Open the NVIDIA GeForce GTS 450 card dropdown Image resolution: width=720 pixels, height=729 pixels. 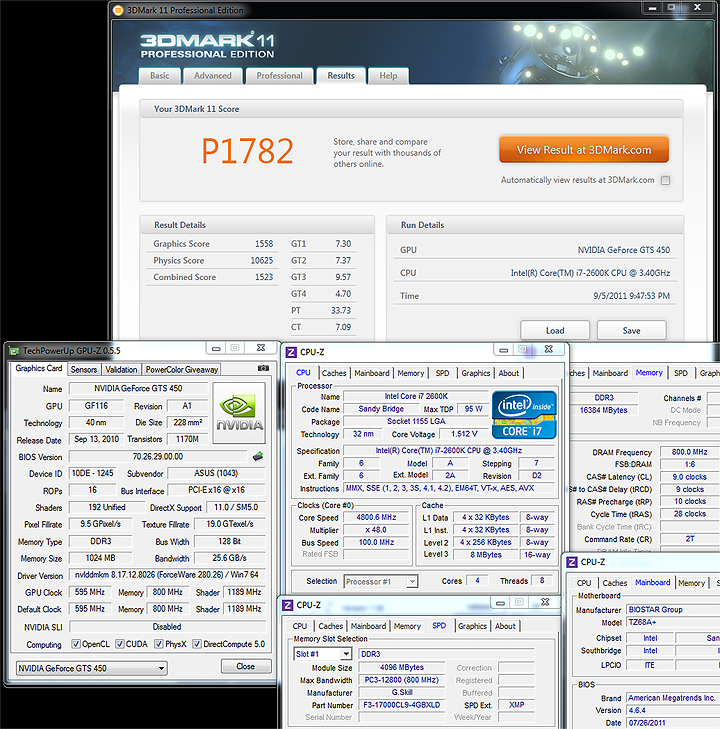[x=92, y=668]
